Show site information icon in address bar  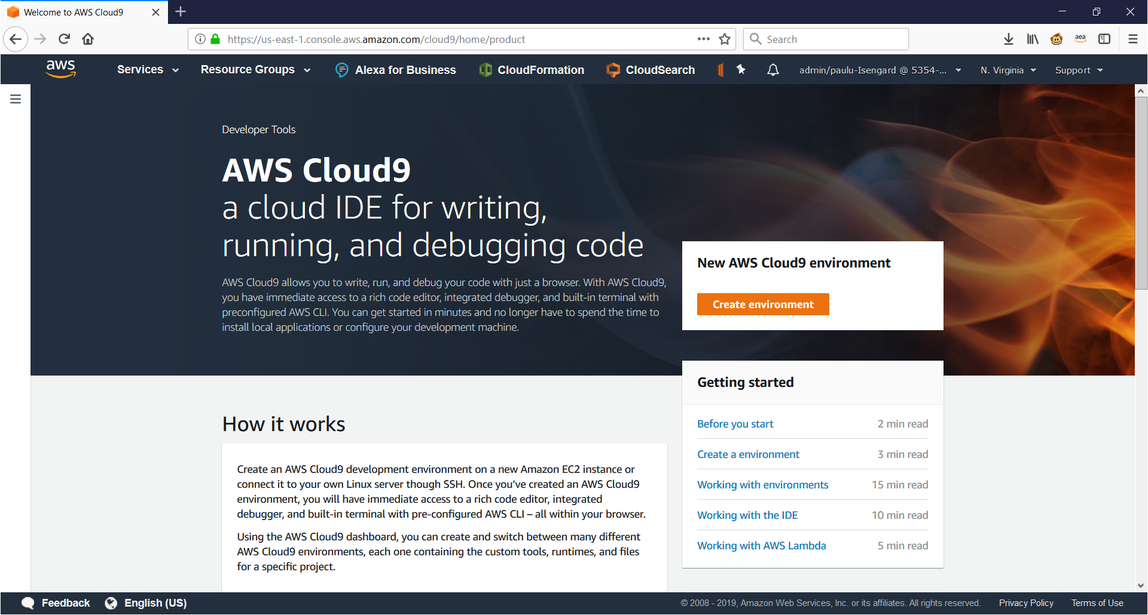tap(200, 39)
